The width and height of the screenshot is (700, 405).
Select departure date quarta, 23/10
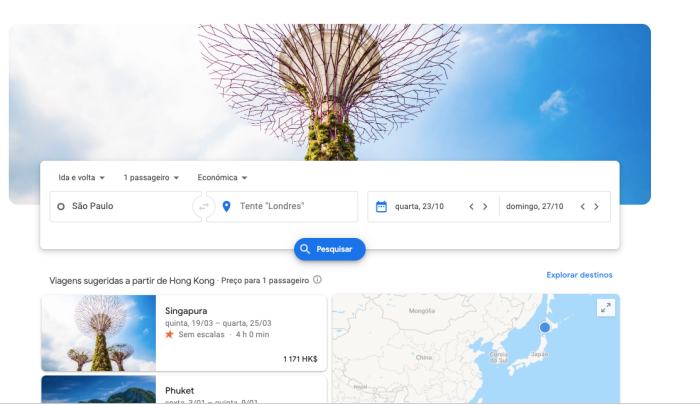coord(419,206)
